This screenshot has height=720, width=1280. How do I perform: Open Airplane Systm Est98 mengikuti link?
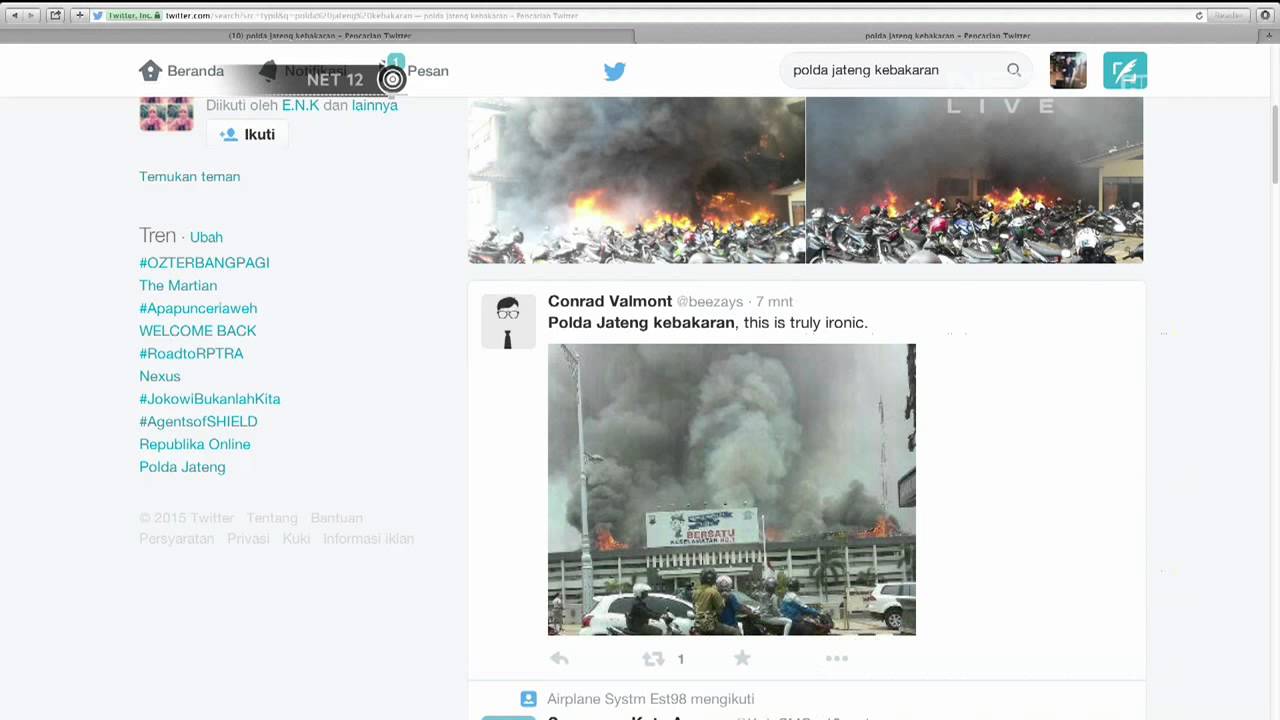click(x=651, y=699)
